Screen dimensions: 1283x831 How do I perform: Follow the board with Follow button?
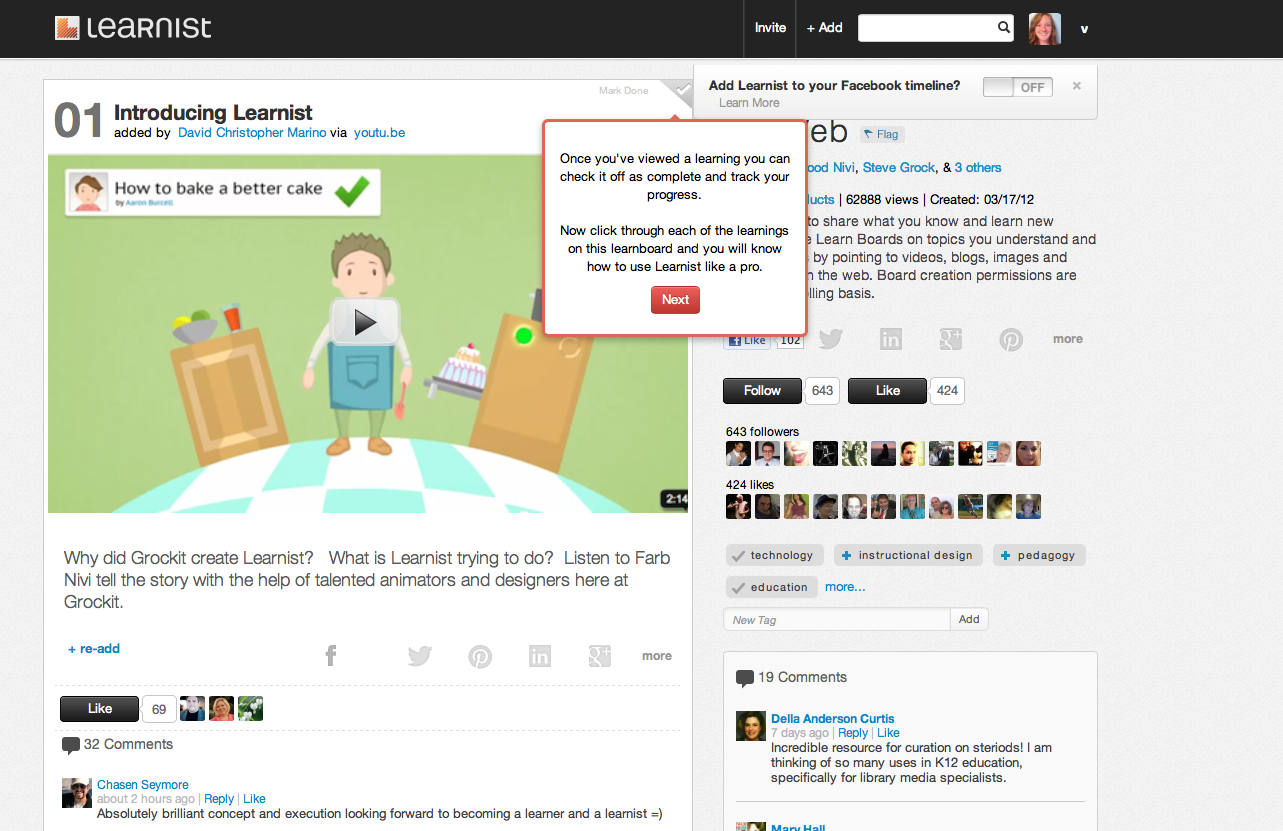(762, 391)
